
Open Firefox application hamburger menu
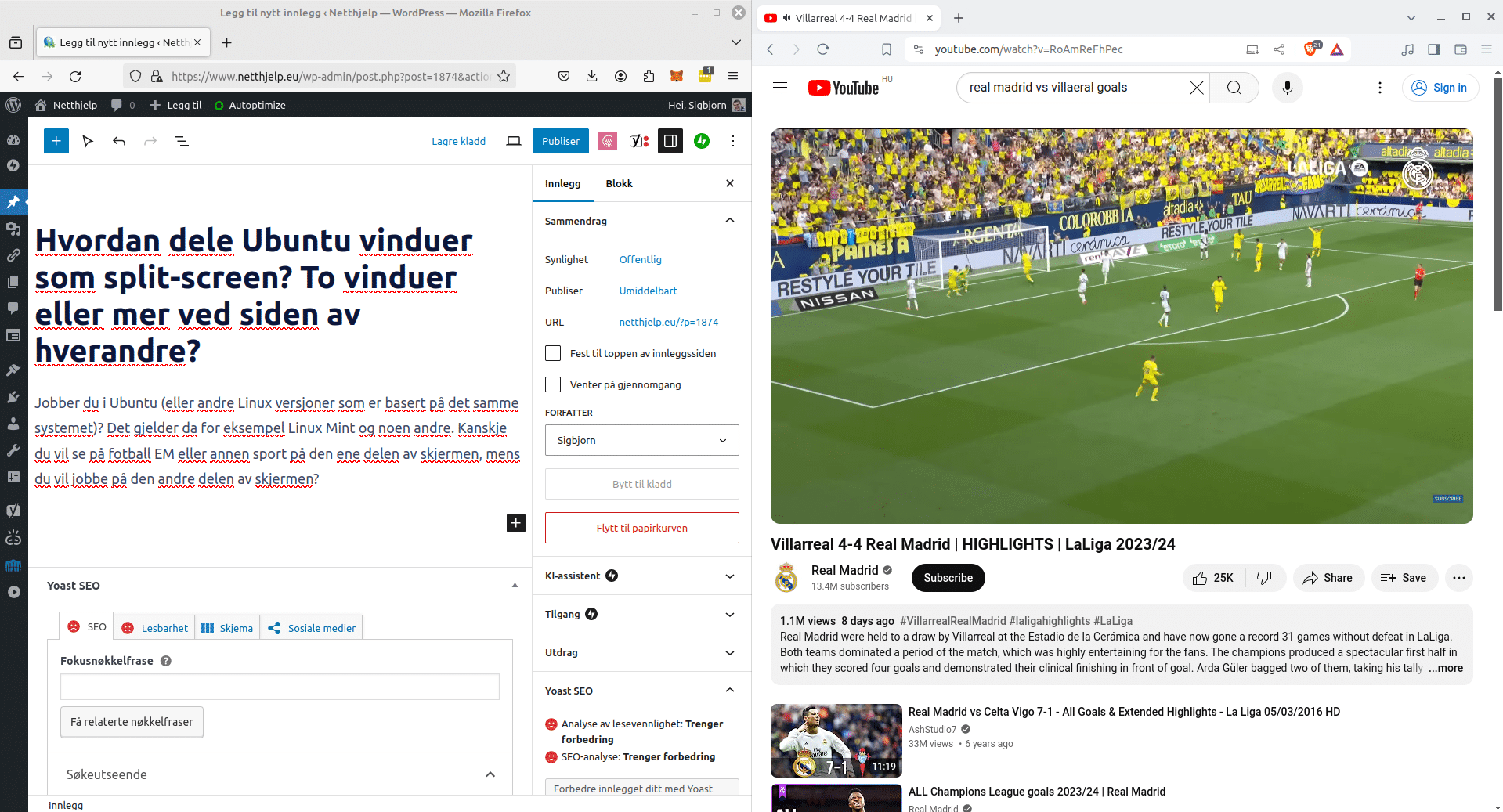733,76
